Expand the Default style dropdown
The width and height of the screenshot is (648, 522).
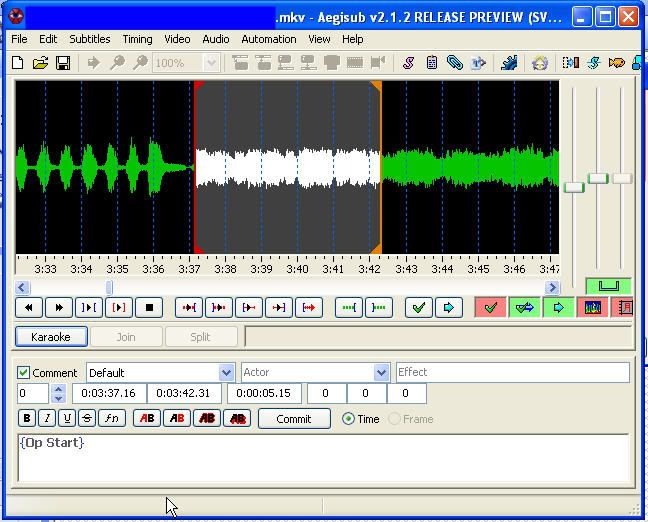click(226, 373)
